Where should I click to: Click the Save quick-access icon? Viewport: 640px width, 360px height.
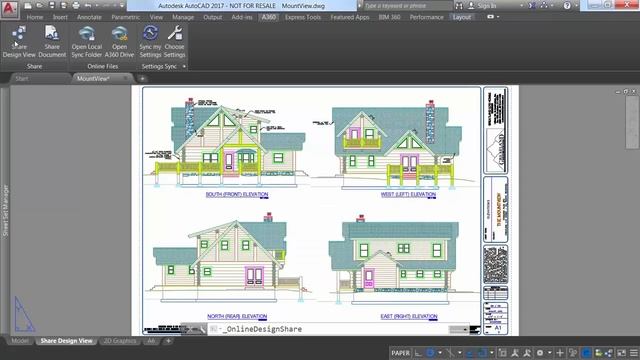coord(52,6)
